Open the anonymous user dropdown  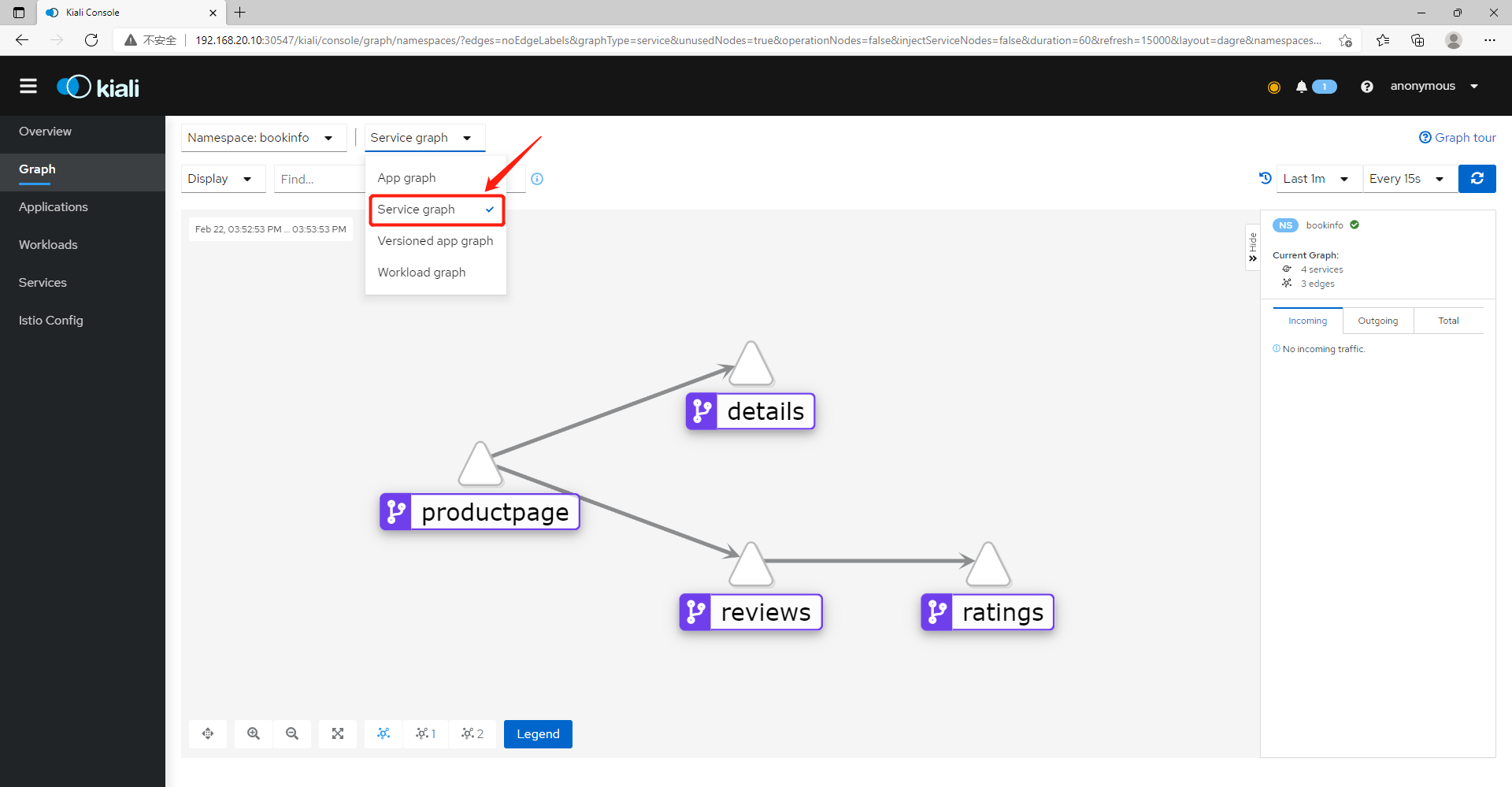click(x=1434, y=86)
